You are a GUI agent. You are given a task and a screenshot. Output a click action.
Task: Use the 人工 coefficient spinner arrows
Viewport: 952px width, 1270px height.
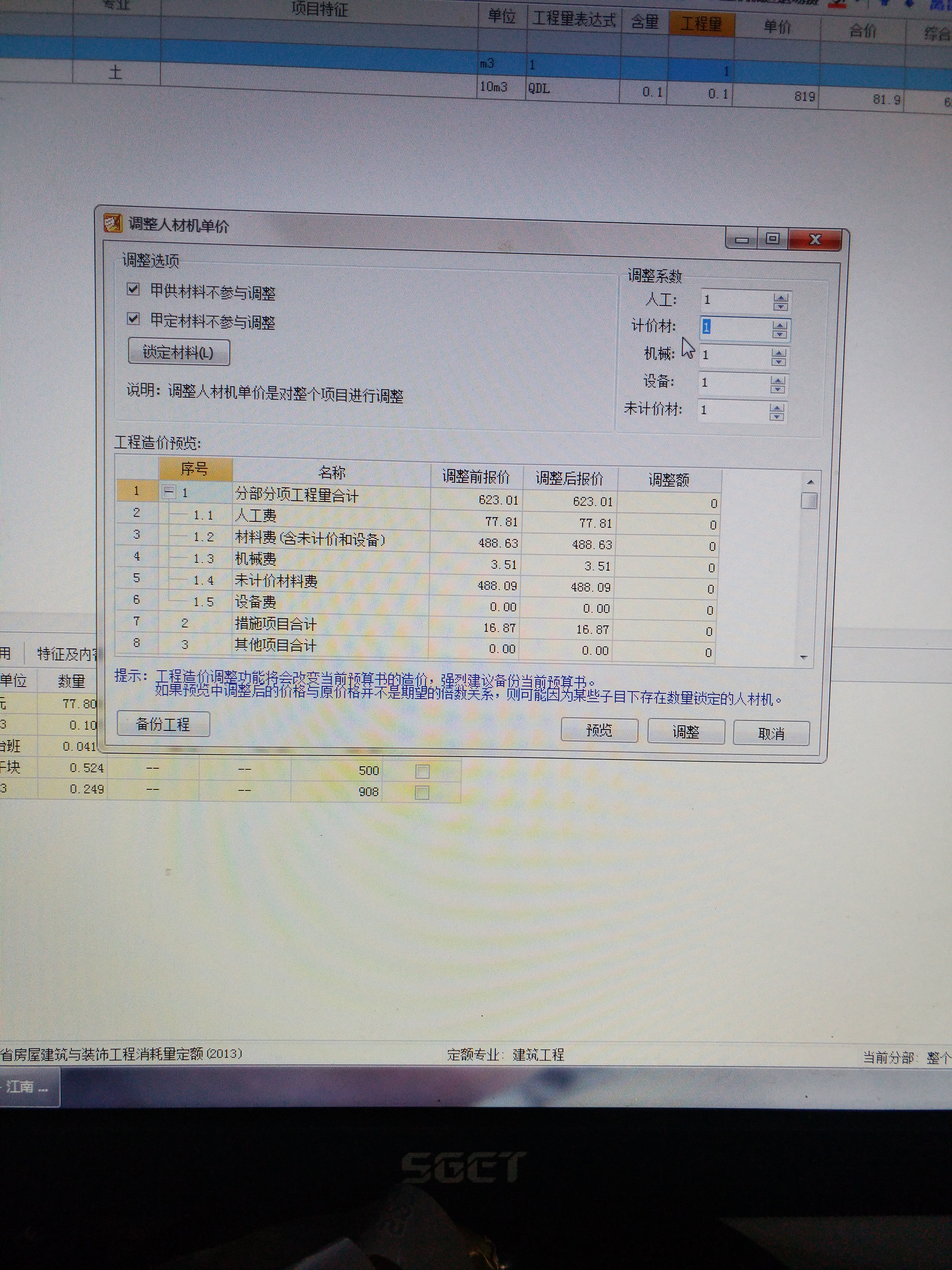780,302
